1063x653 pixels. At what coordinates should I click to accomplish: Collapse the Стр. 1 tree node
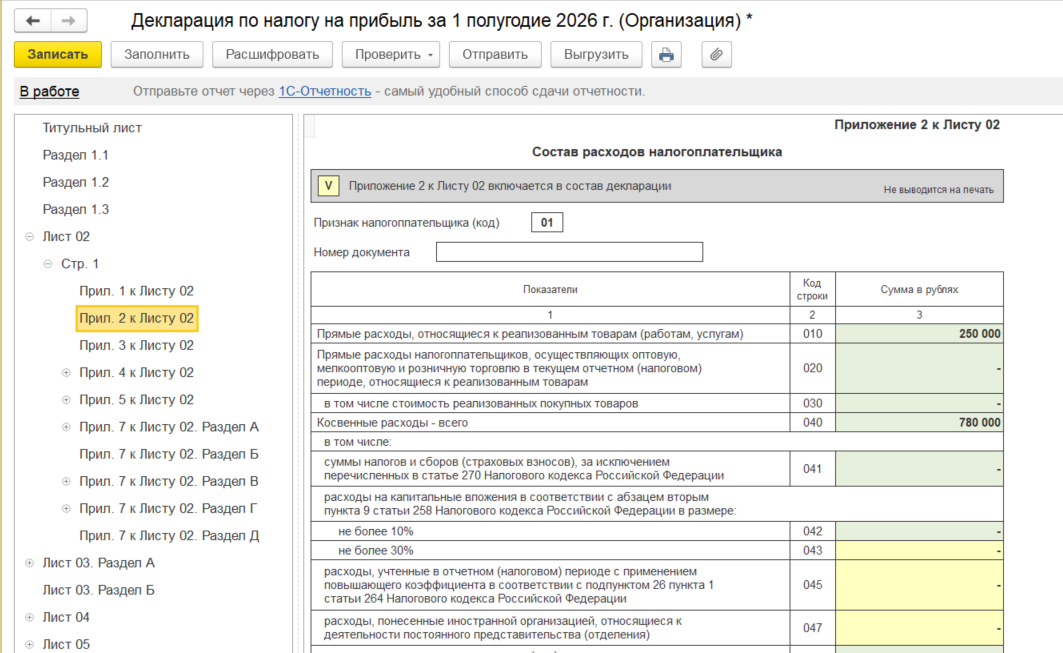(47, 264)
